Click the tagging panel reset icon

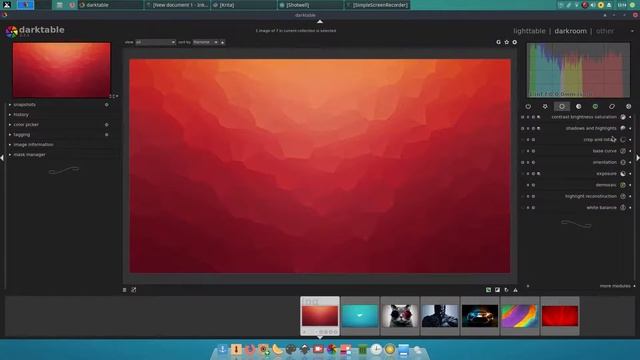(x=107, y=135)
